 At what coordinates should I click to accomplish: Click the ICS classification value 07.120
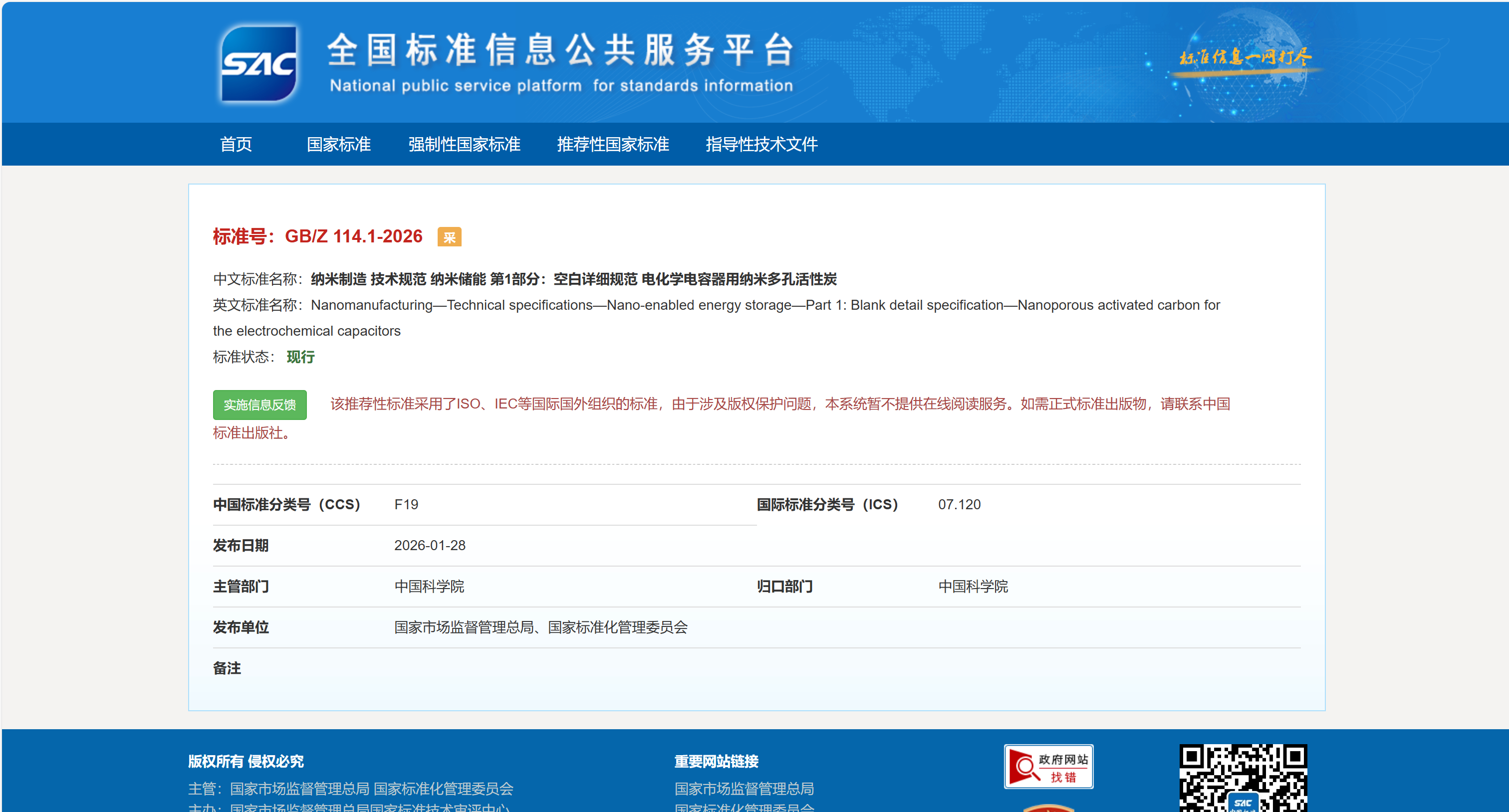click(x=959, y=505)
